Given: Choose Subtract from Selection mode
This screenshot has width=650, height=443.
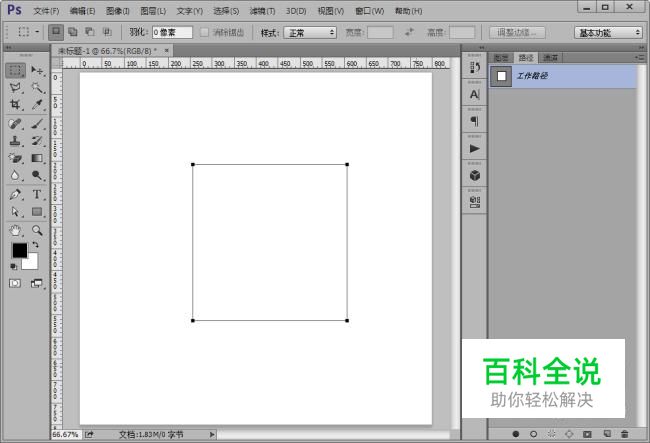Looking at the screenshot, I should (90, 32).
